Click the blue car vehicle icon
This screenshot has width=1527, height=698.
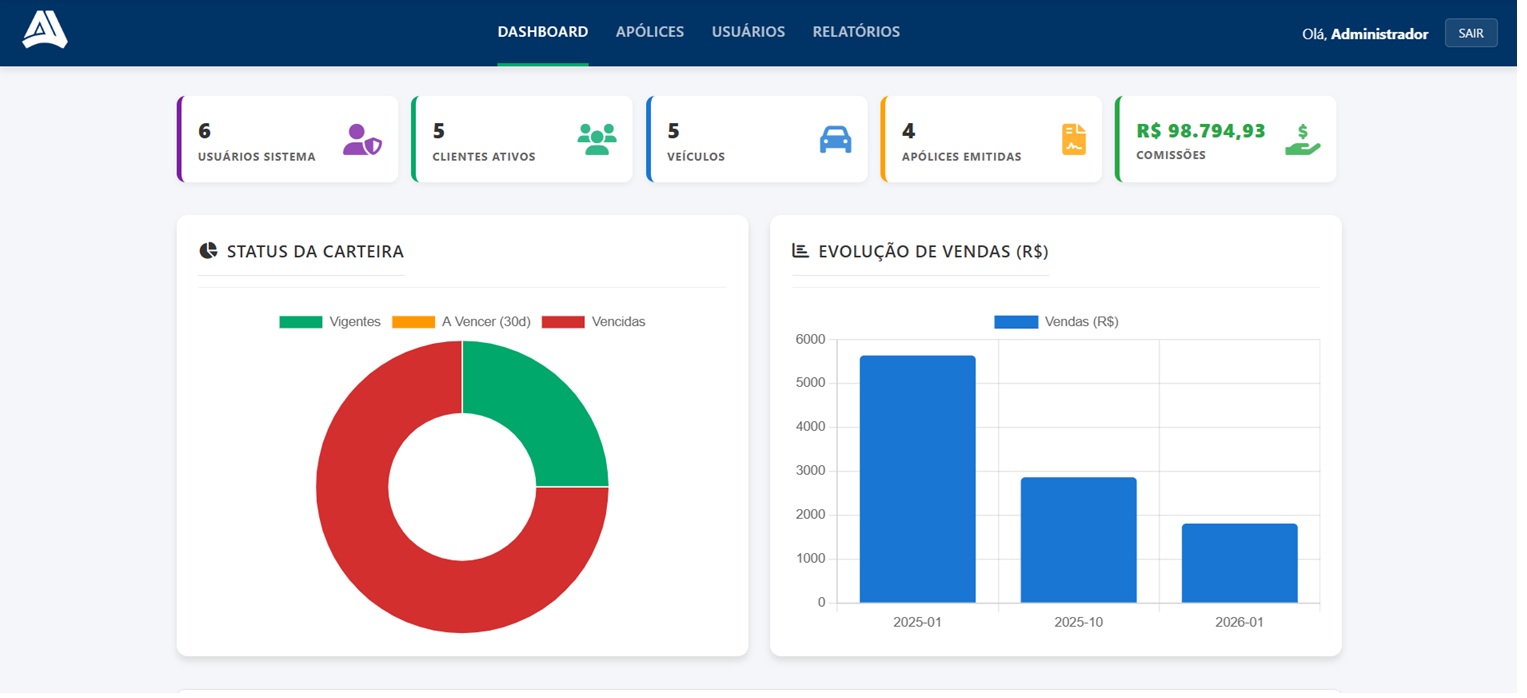click(835, 140)
